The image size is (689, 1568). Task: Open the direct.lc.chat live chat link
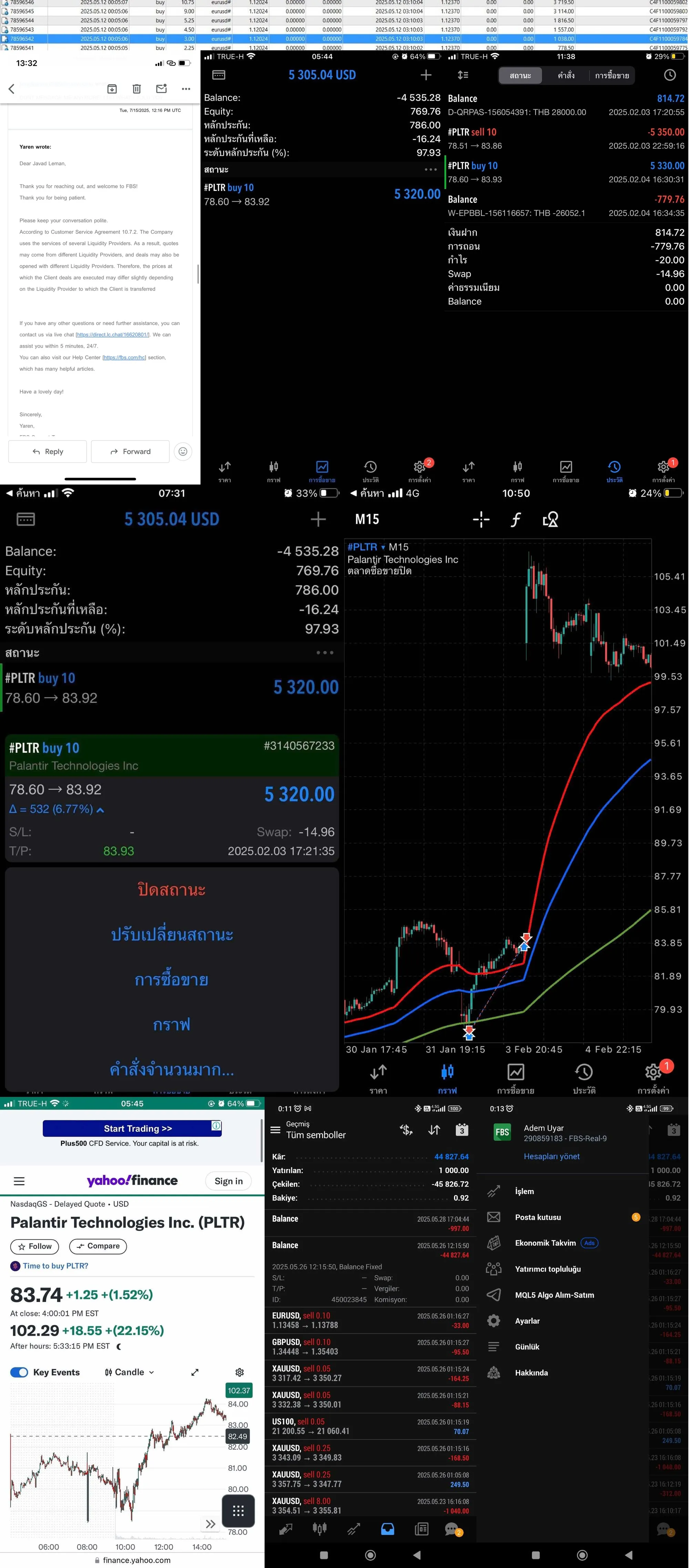point(113,335)
